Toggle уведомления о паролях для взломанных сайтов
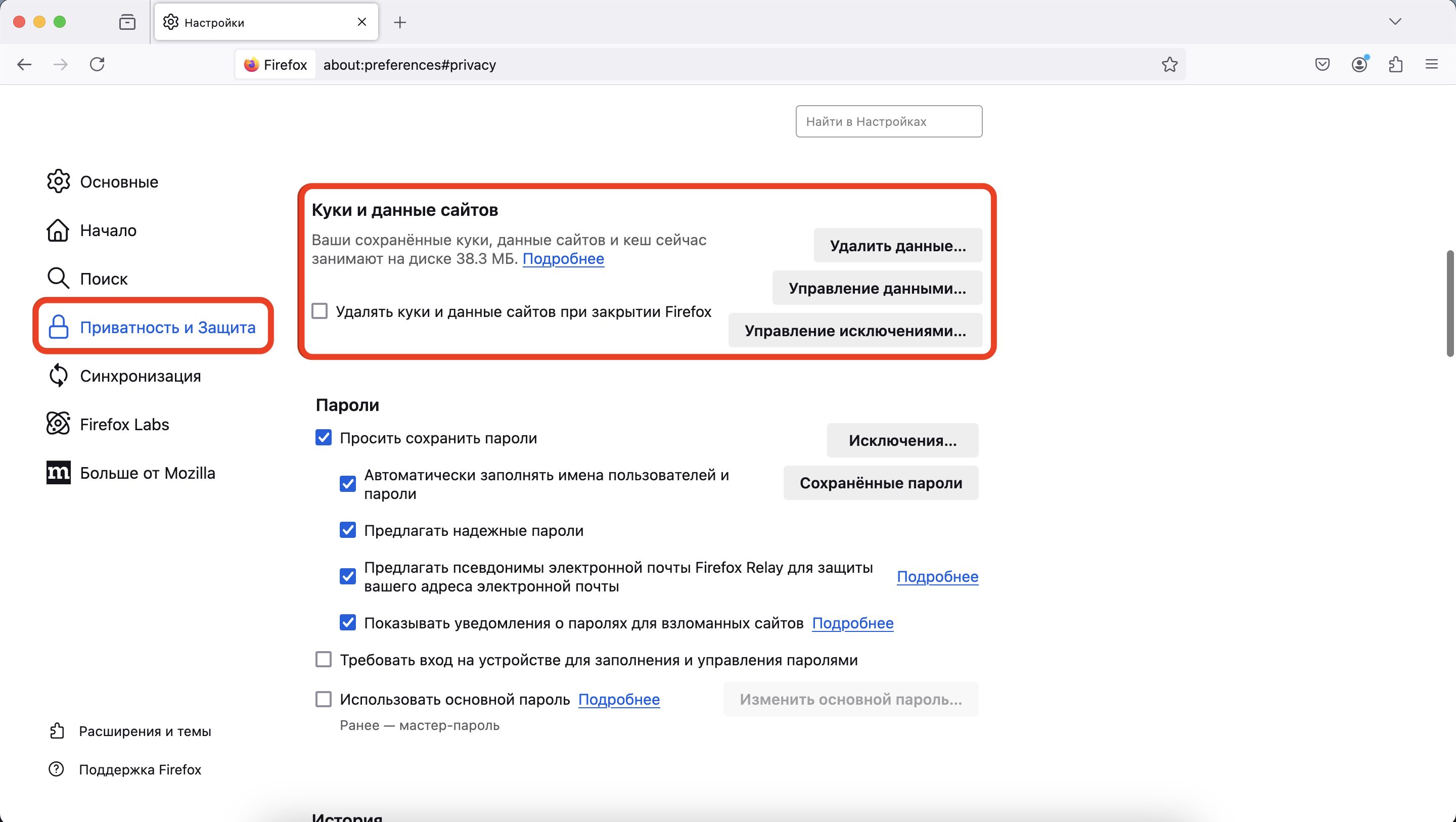 tap(348, 622)
